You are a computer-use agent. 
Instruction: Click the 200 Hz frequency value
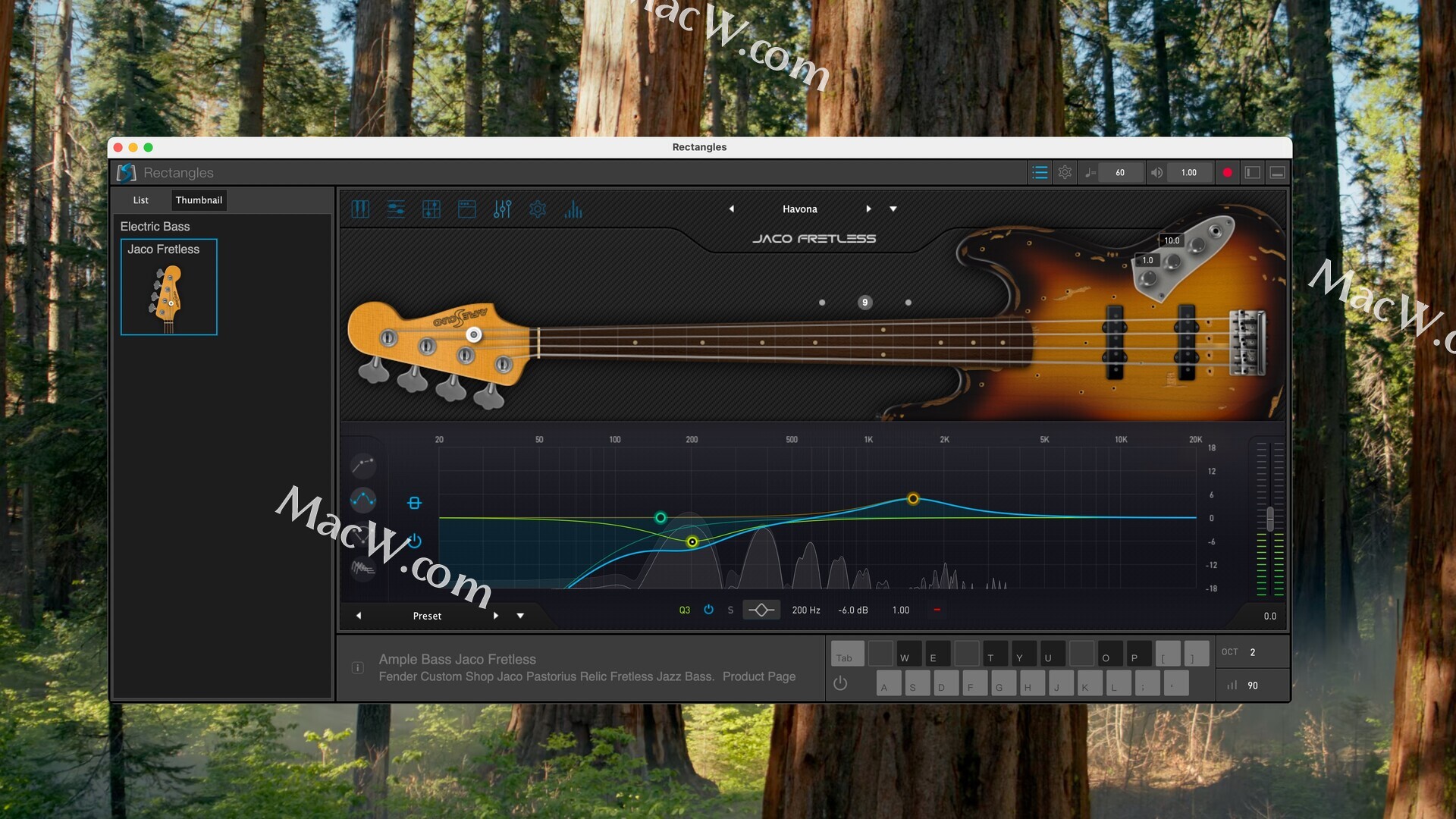[806, 610]
